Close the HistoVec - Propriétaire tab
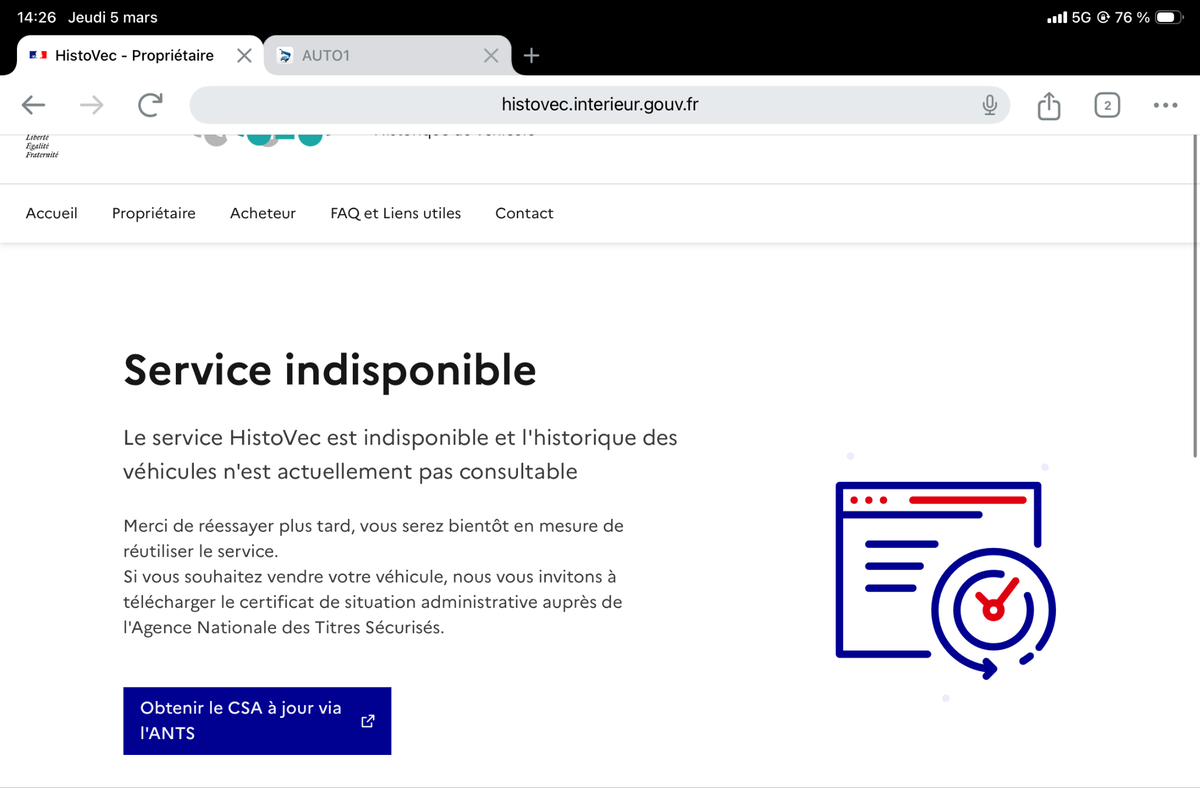Screen dimensions: 1200x788 point(244,56)
